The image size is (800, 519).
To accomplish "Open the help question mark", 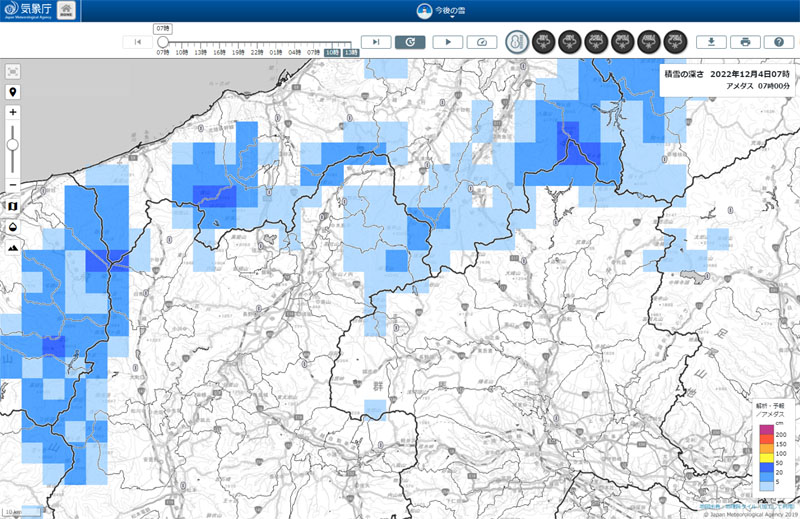I will pyautogui.click(x=779, y=42).
